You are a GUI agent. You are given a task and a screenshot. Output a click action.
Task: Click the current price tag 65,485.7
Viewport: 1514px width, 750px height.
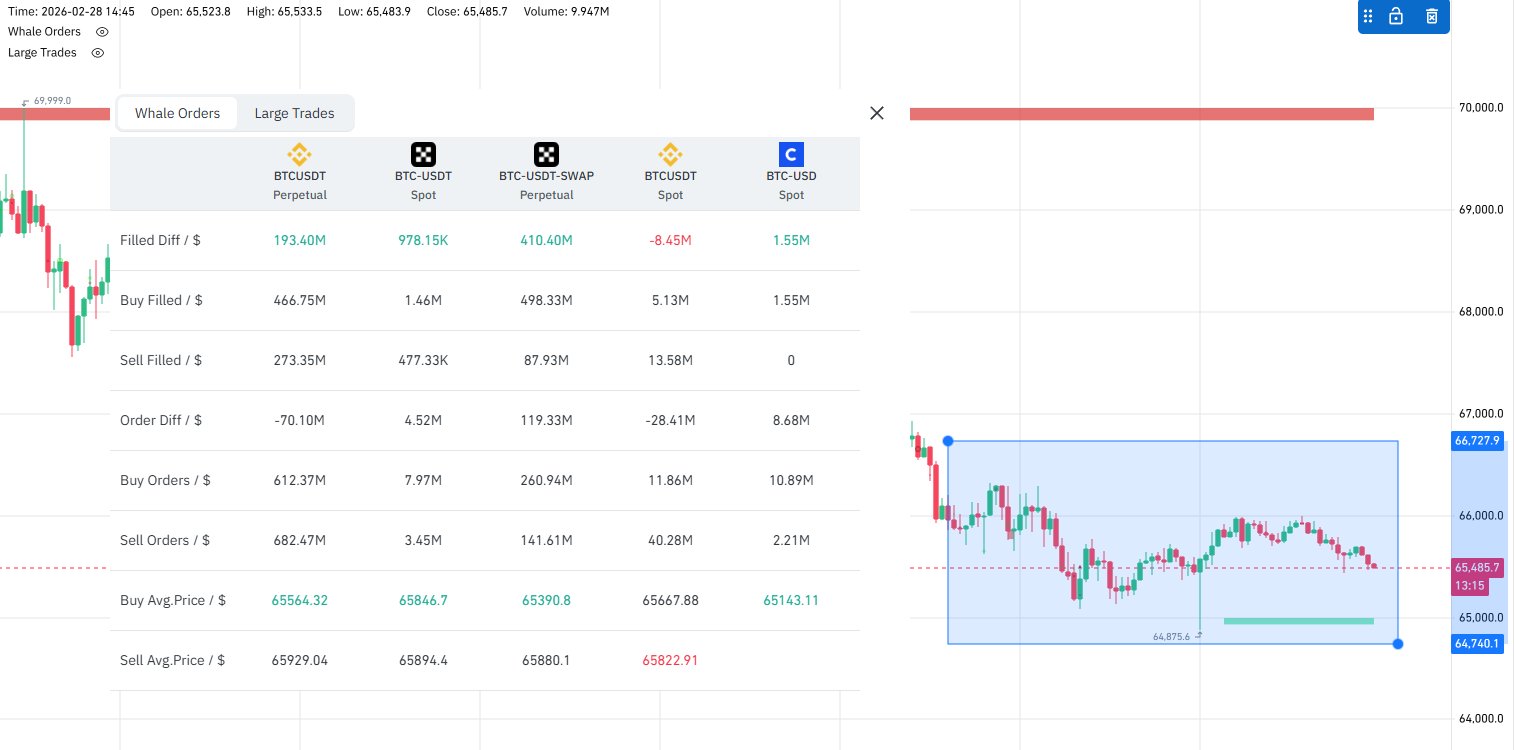pos(1476,567)
